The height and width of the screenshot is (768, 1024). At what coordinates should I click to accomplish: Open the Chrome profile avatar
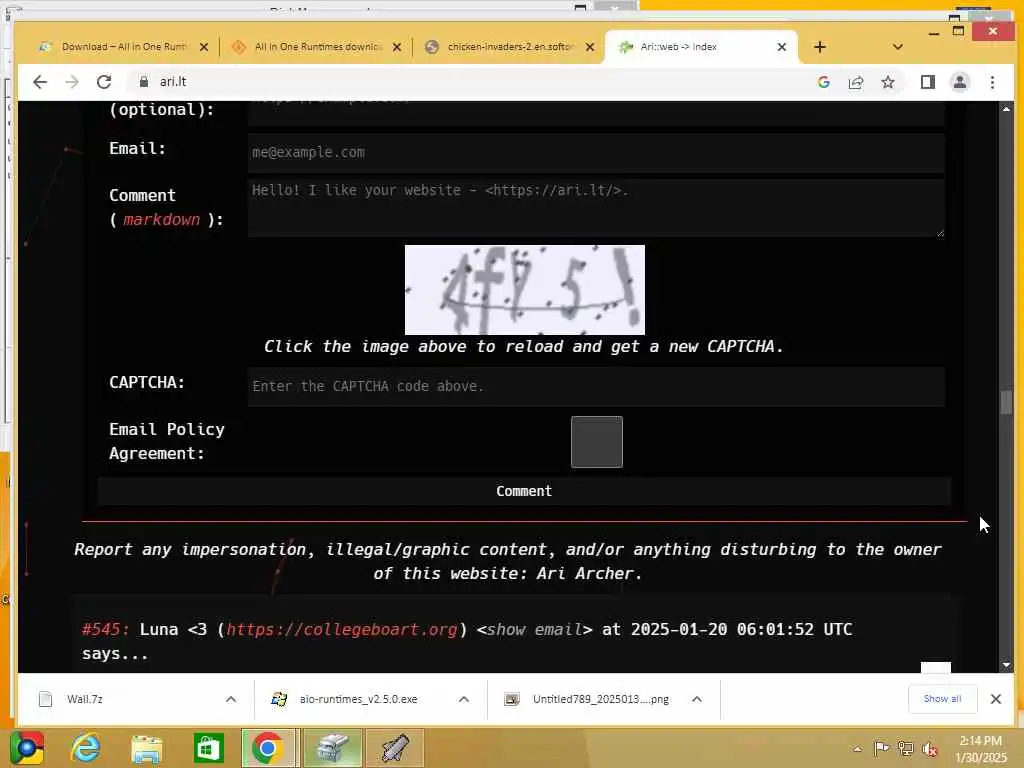click(959, 82)
